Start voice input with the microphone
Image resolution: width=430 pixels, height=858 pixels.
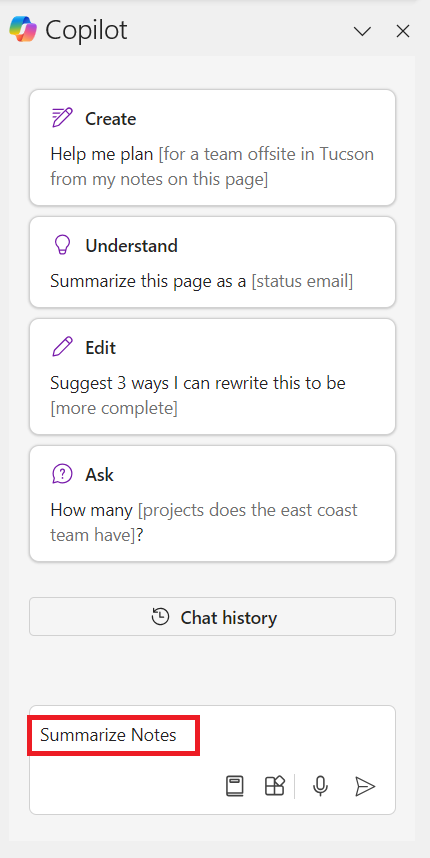[x=321, y=786]
